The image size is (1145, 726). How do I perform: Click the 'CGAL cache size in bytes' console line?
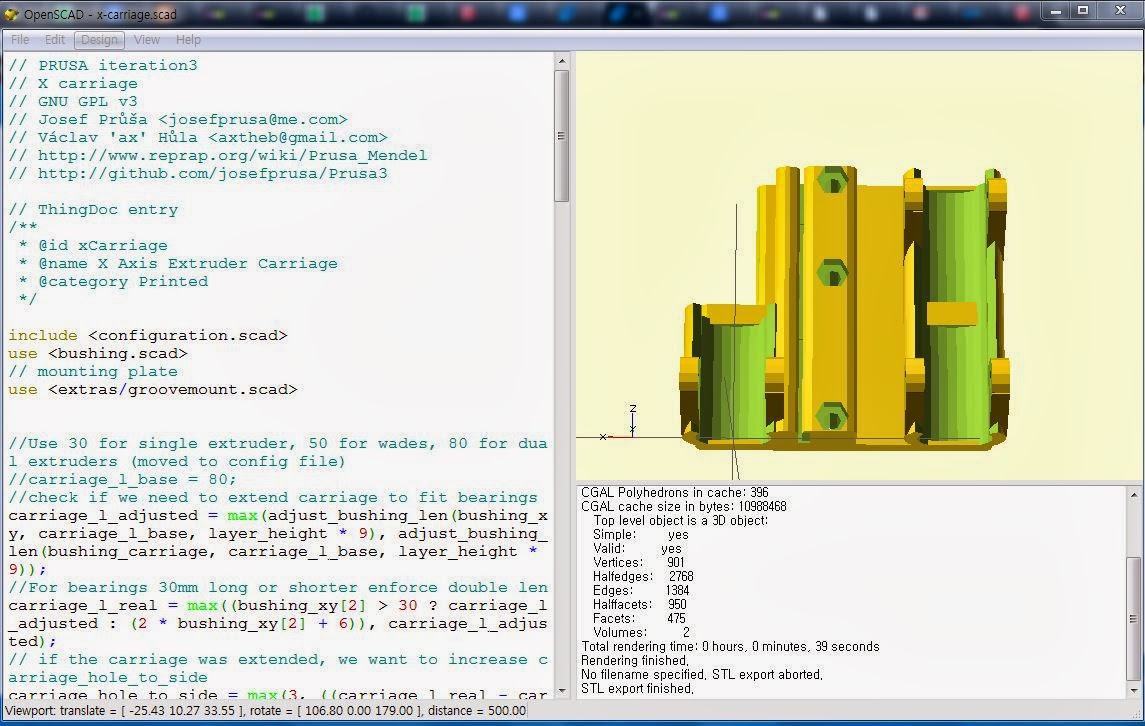point(683,506)
